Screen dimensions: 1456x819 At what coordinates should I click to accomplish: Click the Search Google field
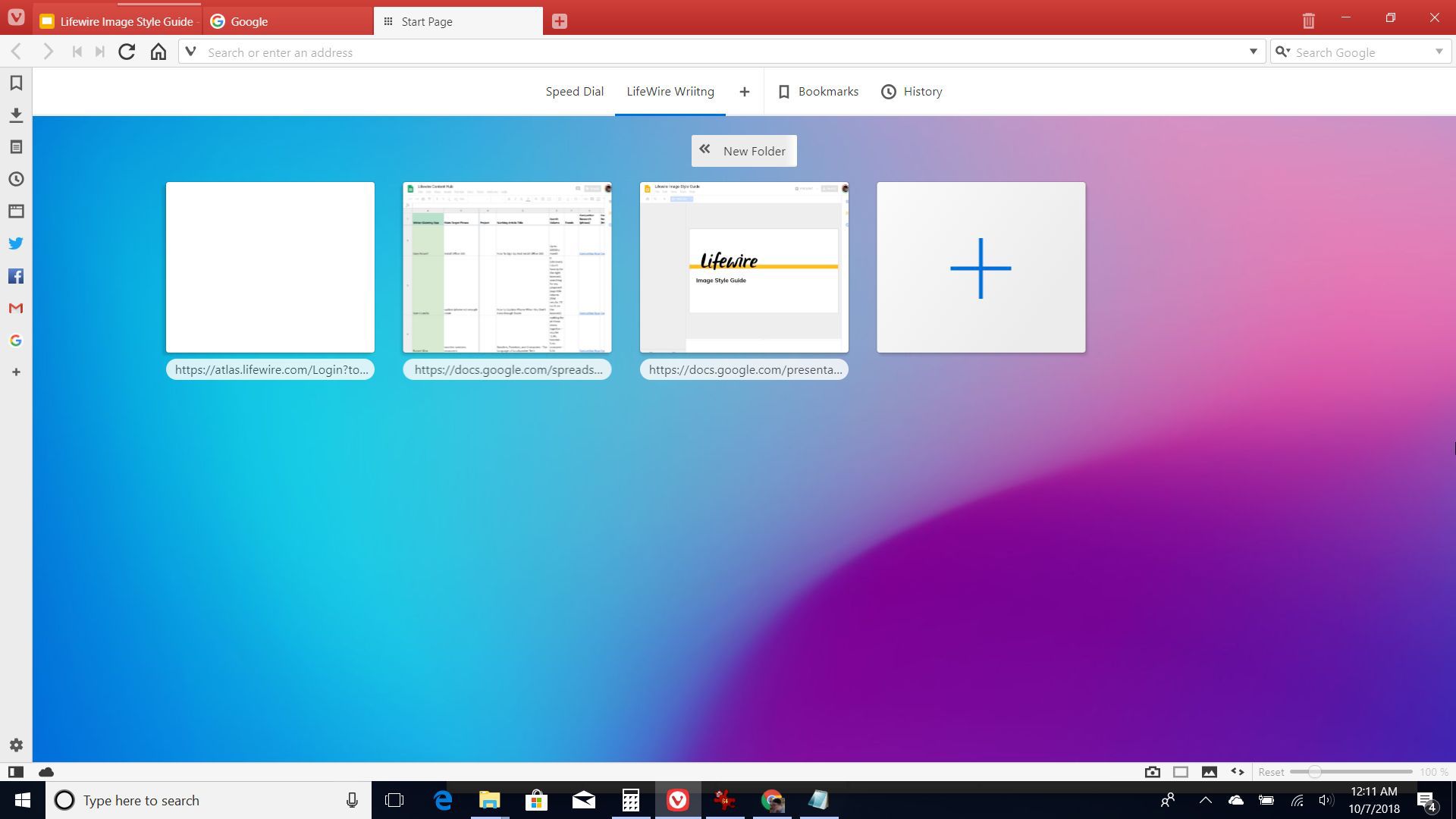1361,52
